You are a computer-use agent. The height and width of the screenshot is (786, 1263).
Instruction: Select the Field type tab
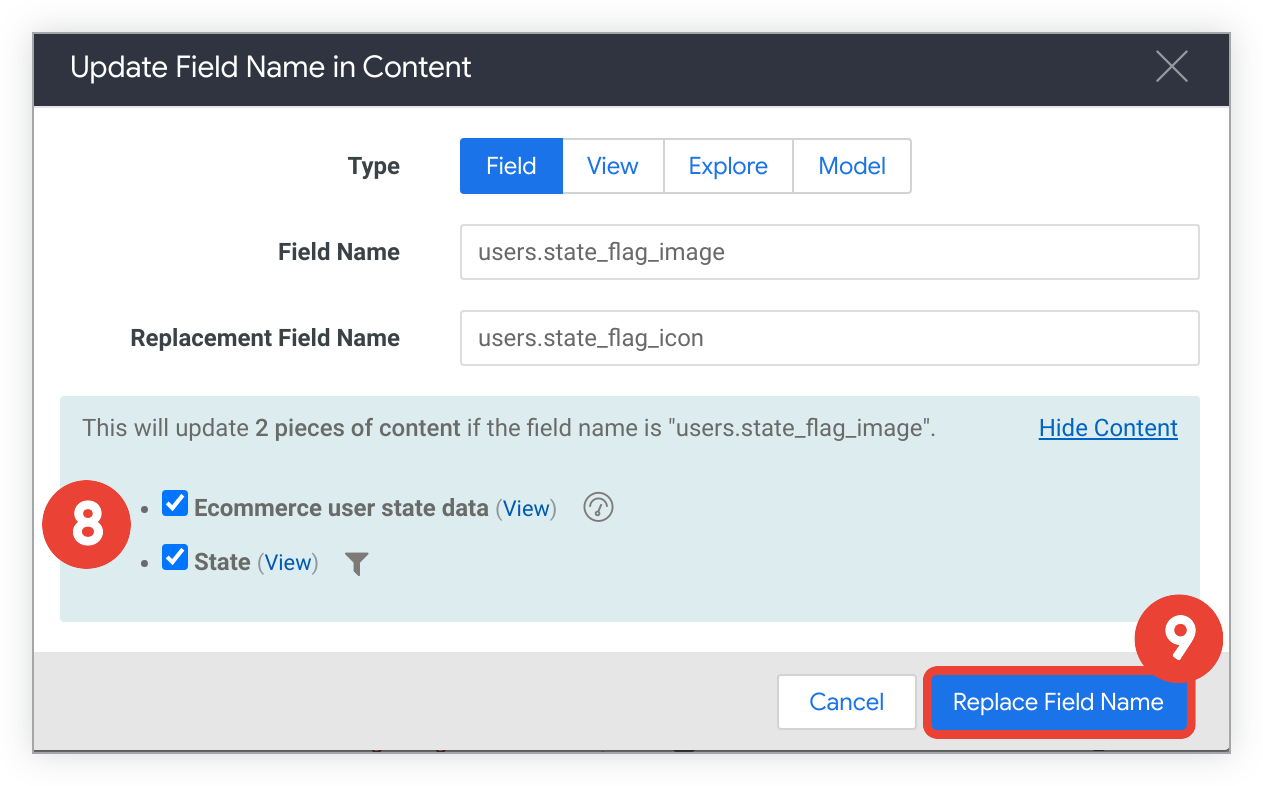point(511,166)
